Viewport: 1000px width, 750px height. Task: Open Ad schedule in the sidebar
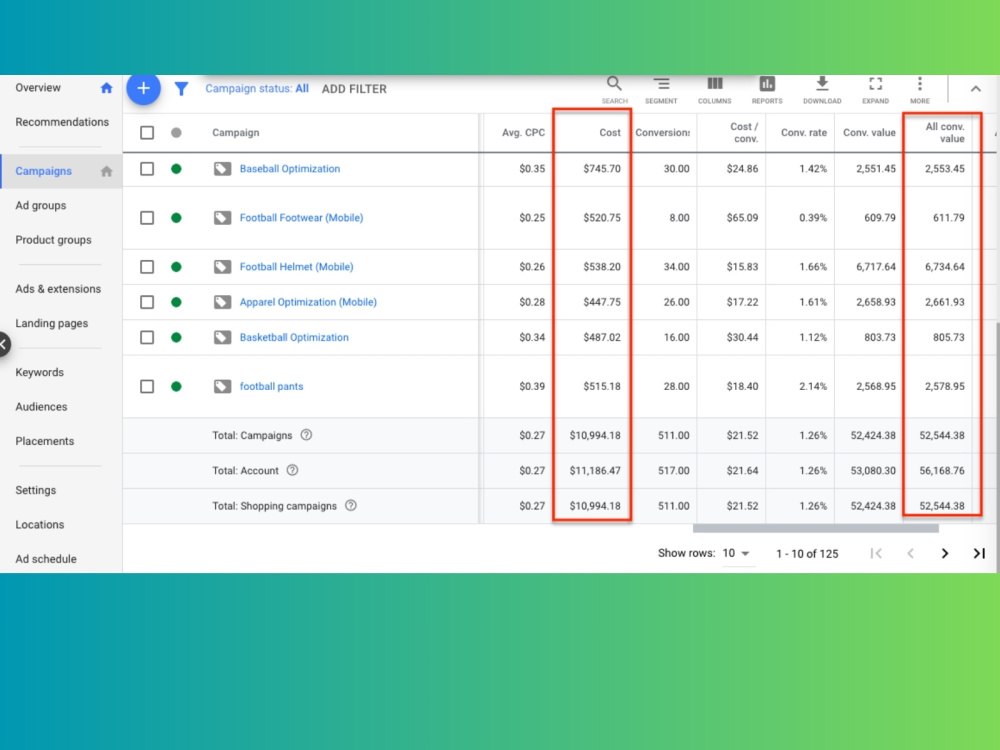pyautogui.click(x=46, y=559)
